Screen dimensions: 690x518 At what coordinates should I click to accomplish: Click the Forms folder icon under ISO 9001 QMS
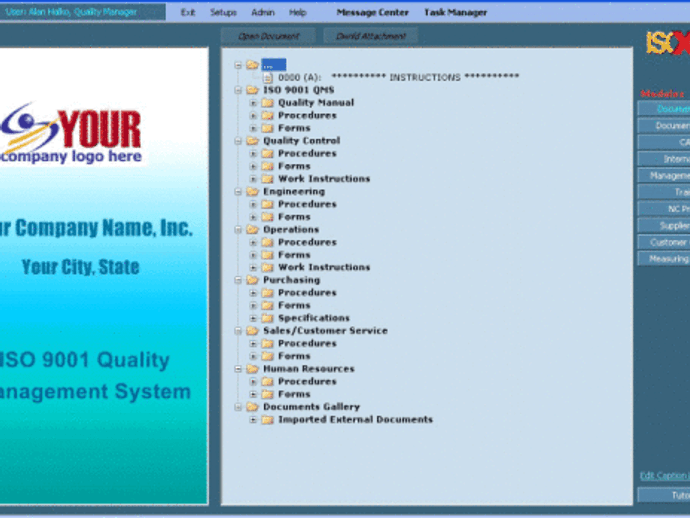[x=268, y=128]
